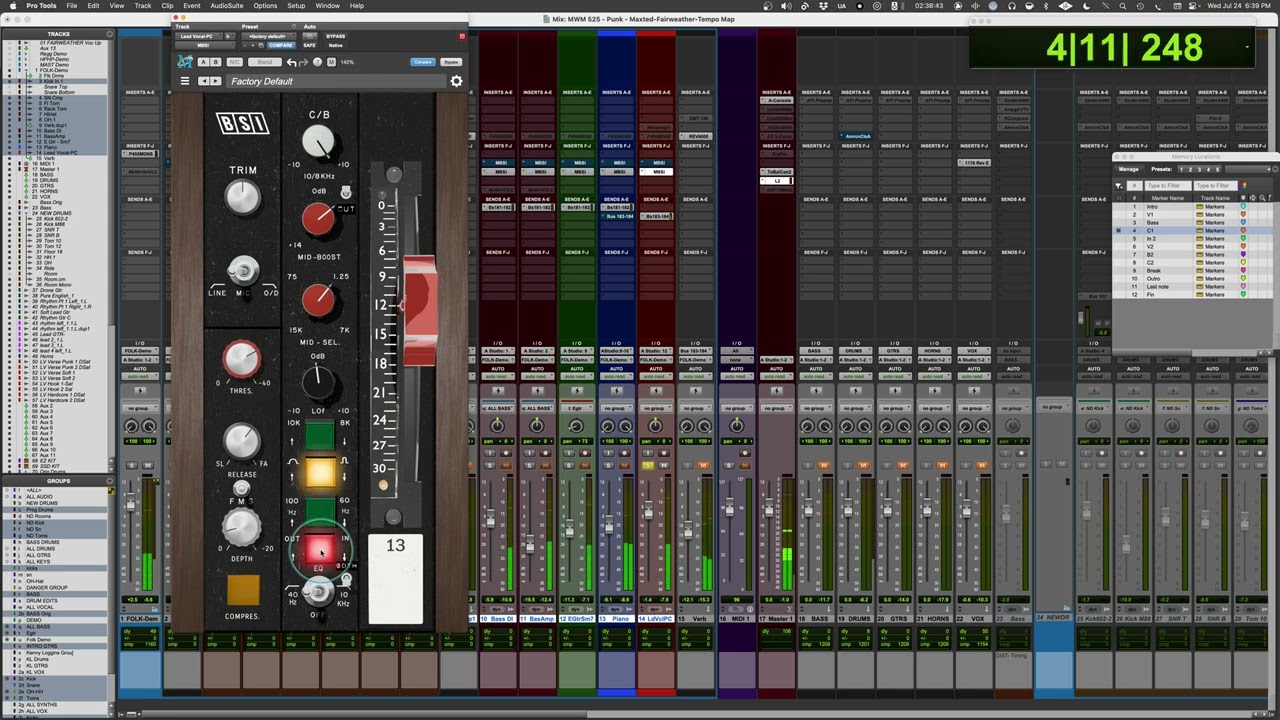Click the white Bypass button in plugin toolbar
The image size is (1280, 720).
451,62
